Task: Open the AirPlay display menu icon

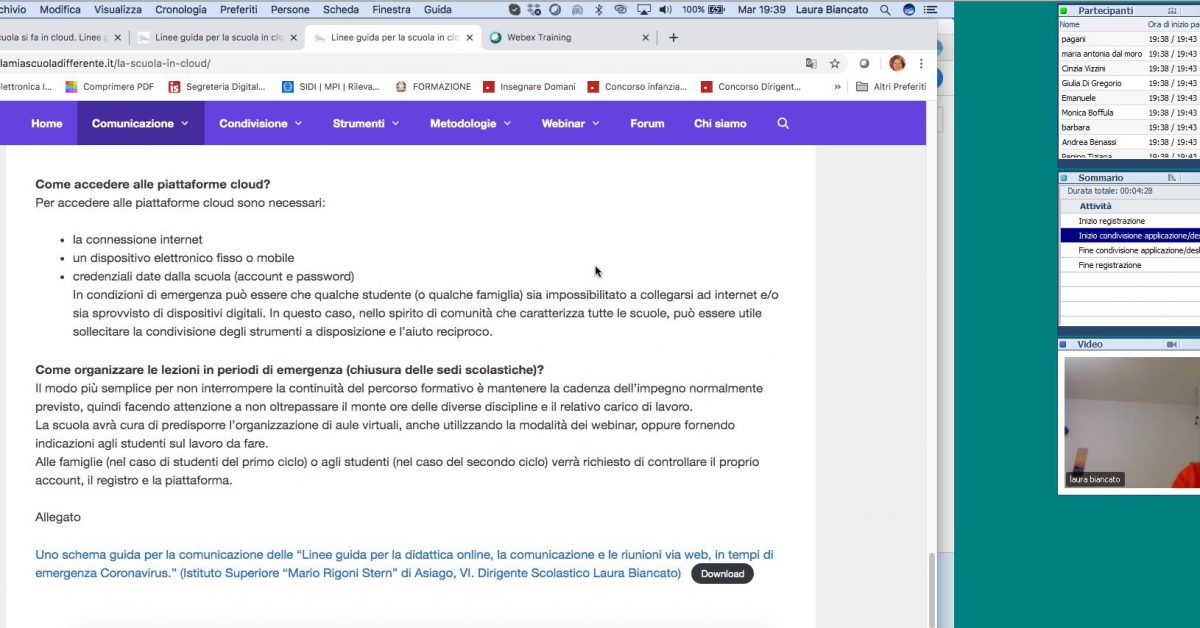Action: point(643,9)
